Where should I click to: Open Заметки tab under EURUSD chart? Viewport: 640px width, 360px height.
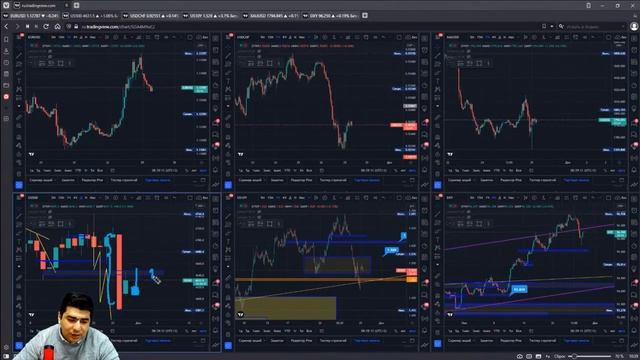click(68, 180)
